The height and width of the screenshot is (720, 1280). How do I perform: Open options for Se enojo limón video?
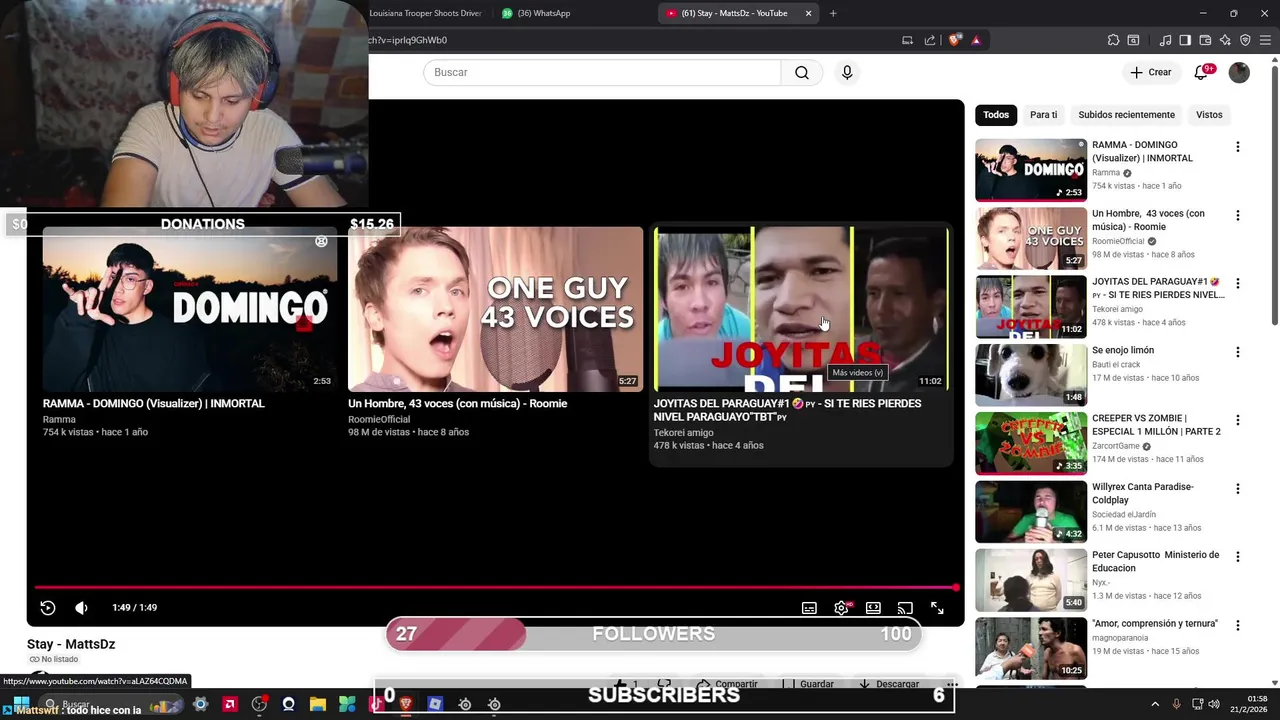coord(1238,352)
